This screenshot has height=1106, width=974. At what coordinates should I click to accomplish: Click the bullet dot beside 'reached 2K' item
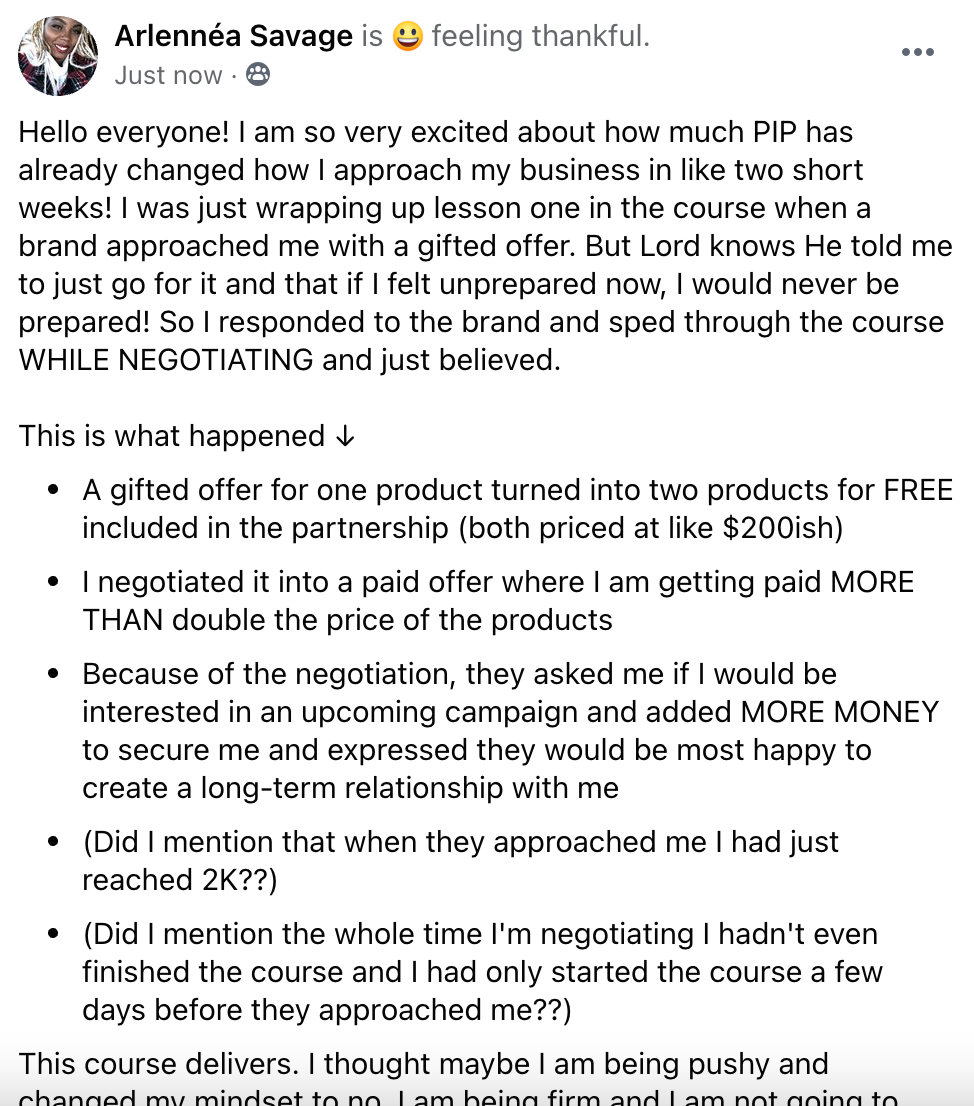click(53, 842)
